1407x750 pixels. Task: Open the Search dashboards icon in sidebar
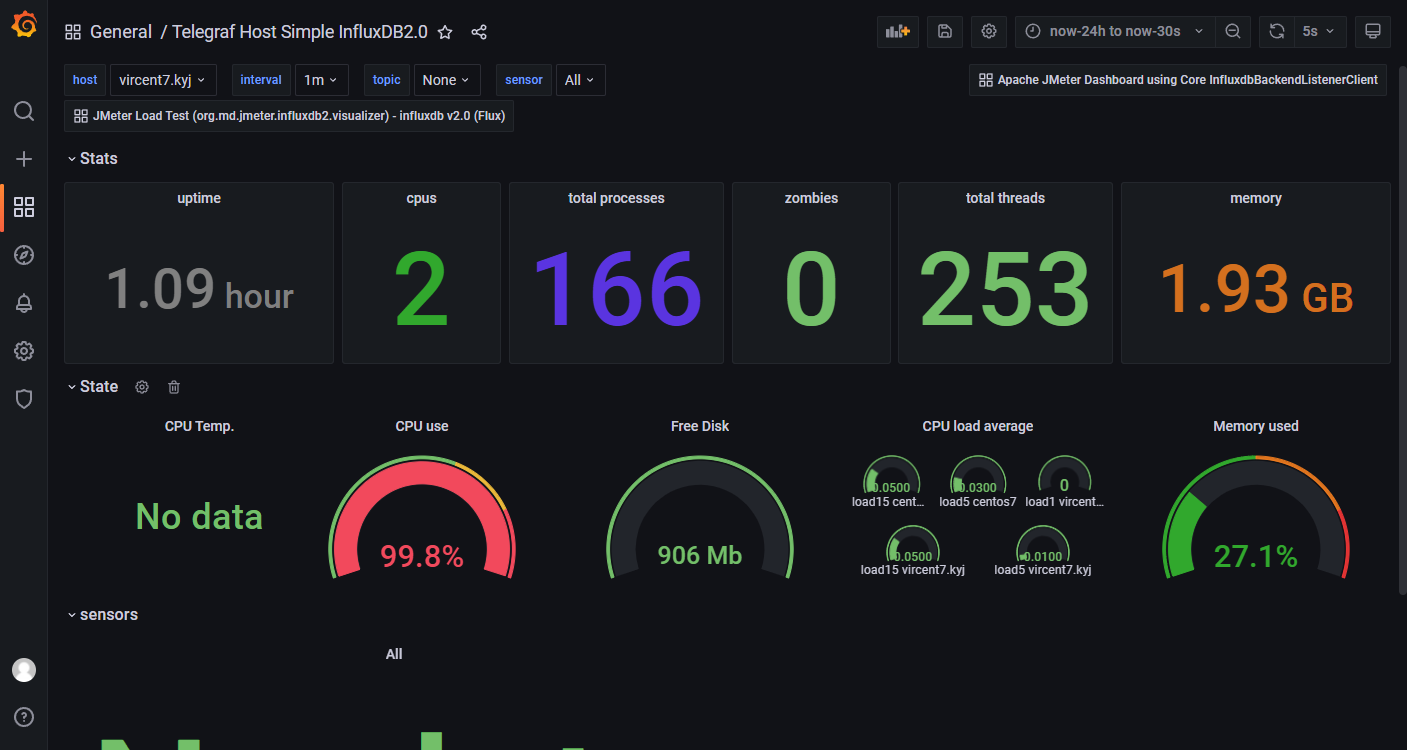(x=24, y=111)
